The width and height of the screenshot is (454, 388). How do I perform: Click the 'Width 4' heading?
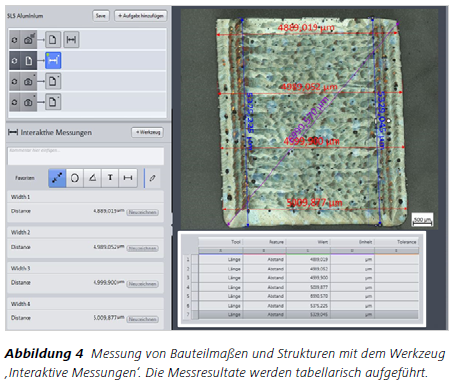20,304
